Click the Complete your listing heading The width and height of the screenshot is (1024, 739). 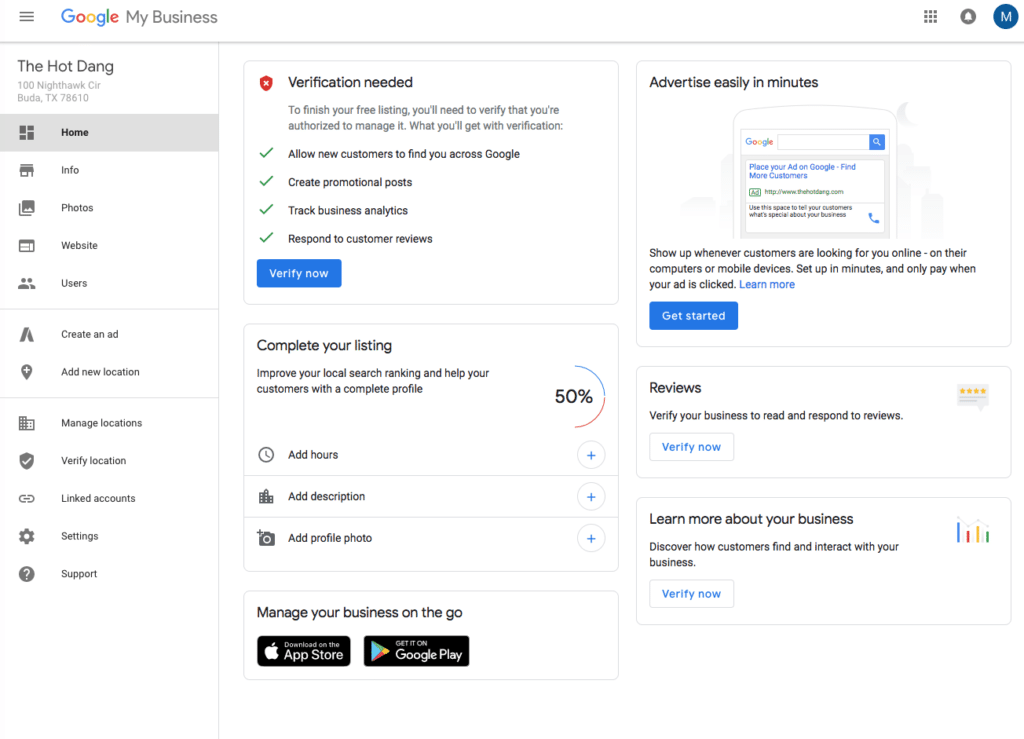[x=324, y=346]
